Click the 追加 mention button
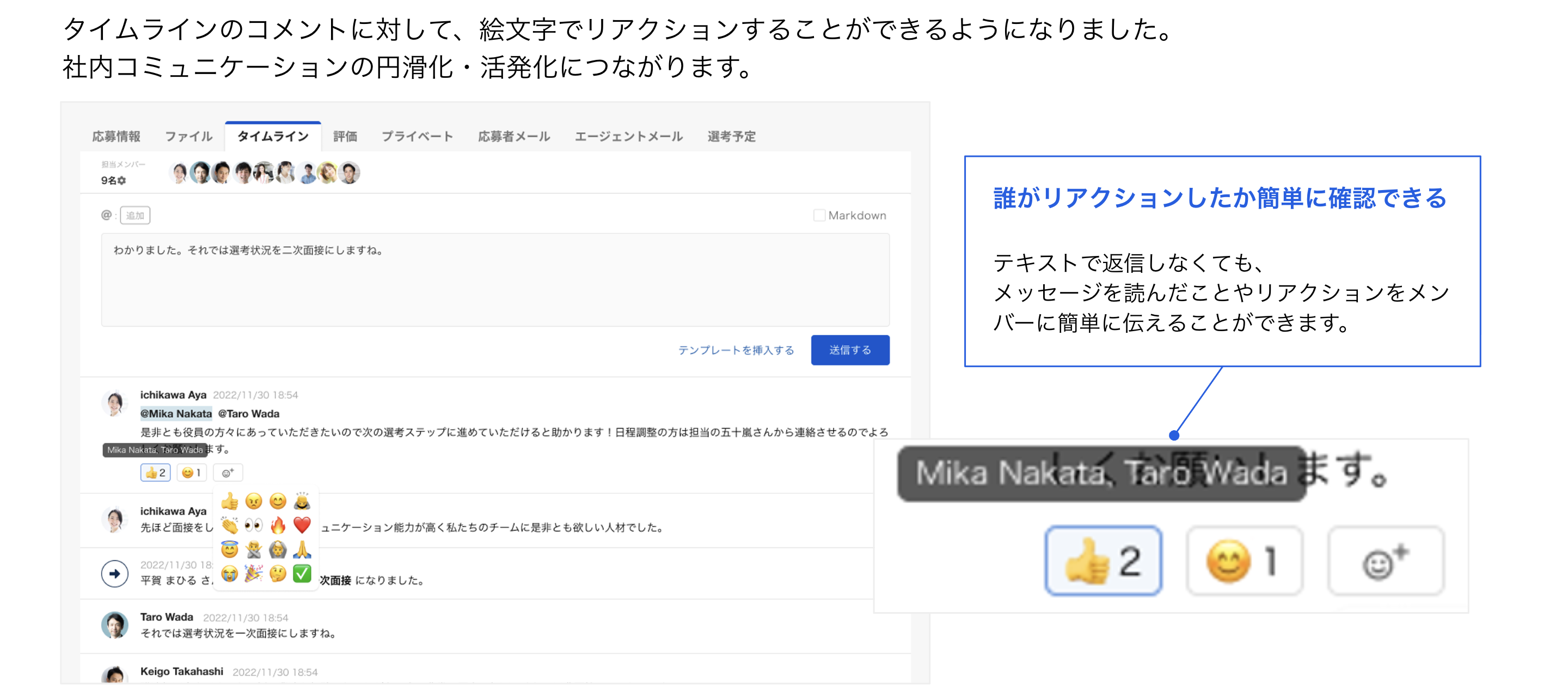This screenshot has height=696, width=1568. pyautogui.click(x=135, y=216)
